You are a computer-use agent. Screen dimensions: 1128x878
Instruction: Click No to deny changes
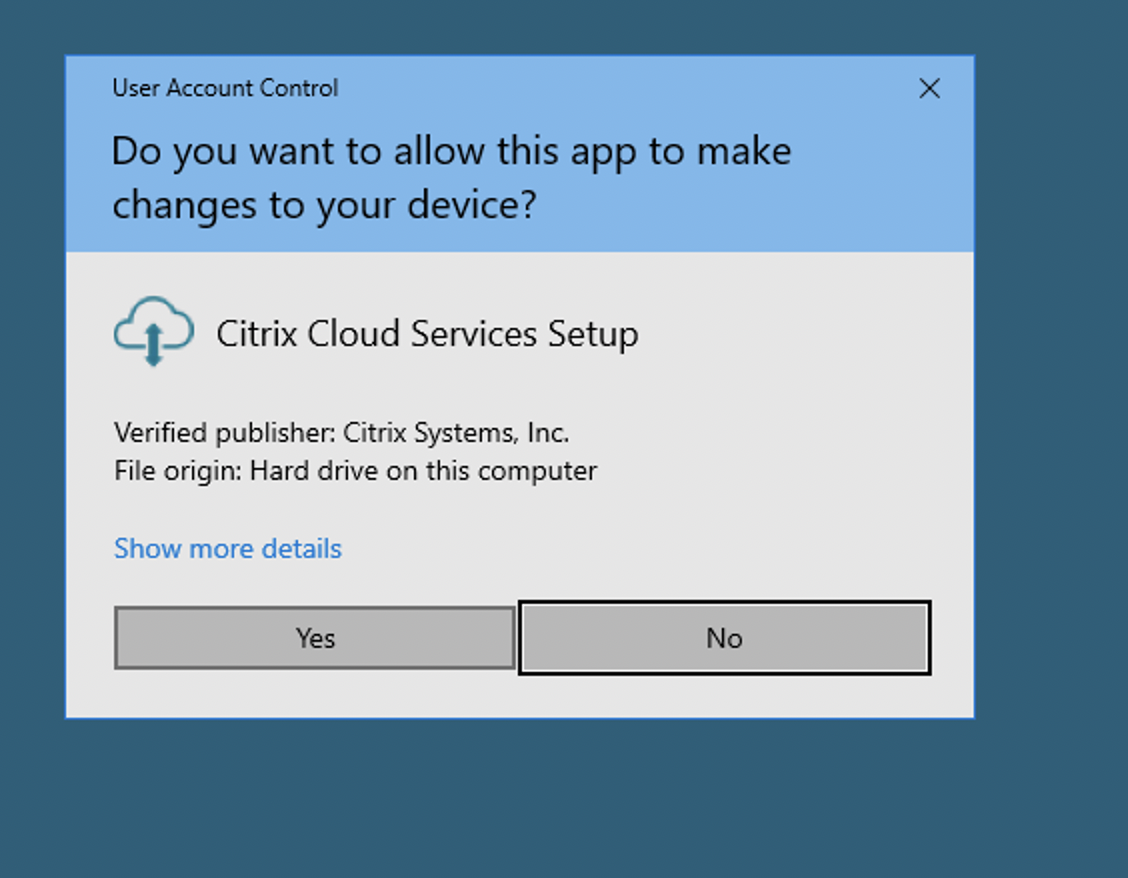[724, 638]
